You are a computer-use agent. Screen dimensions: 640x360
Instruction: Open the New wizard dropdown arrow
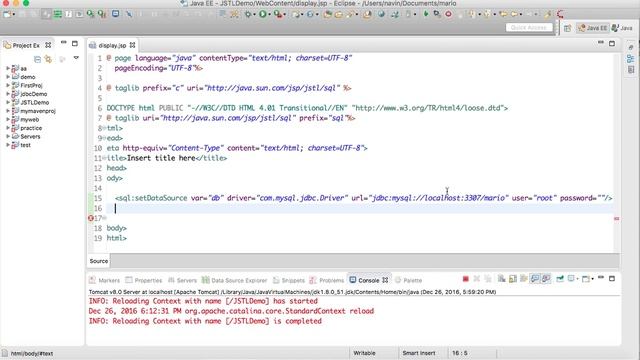click(13, 15)
